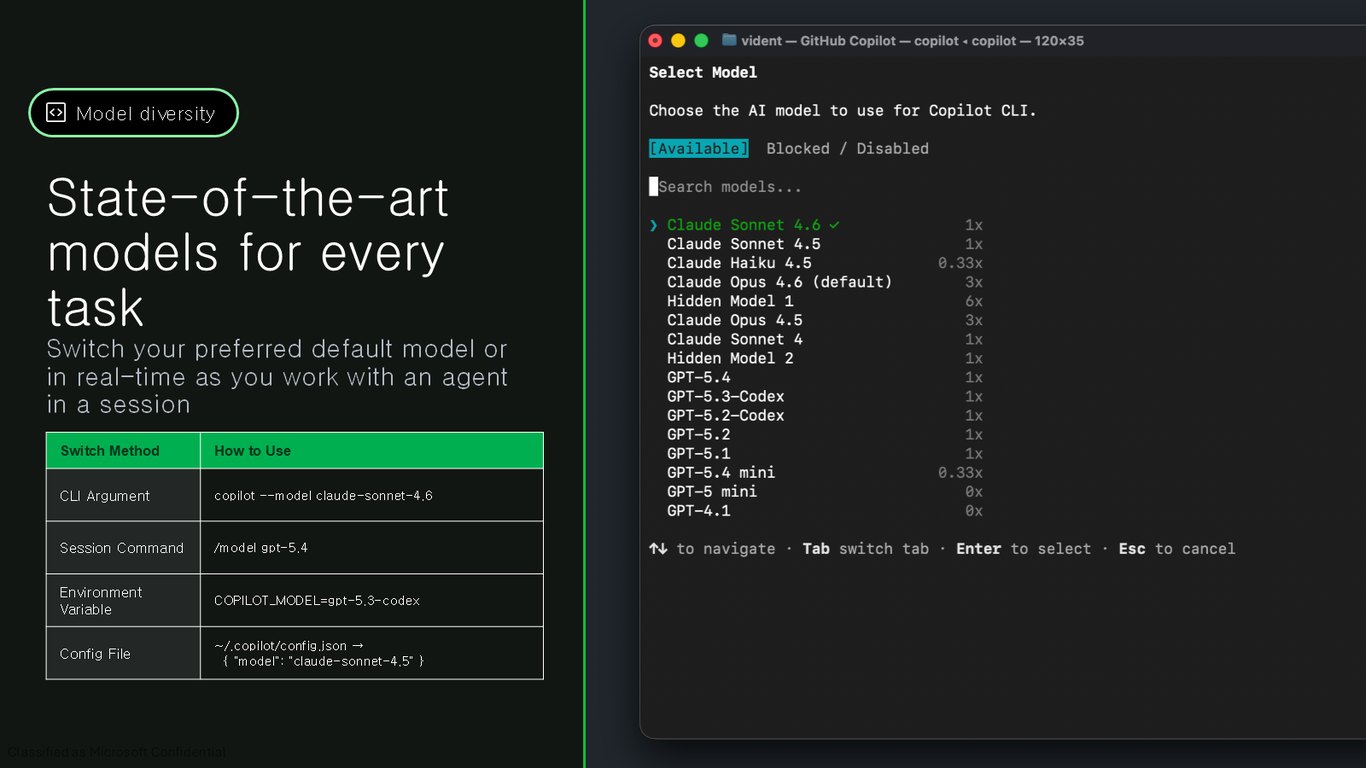Click the Config File table row
This screenshot has height=768, width=1366.
(x=295, y=653)
